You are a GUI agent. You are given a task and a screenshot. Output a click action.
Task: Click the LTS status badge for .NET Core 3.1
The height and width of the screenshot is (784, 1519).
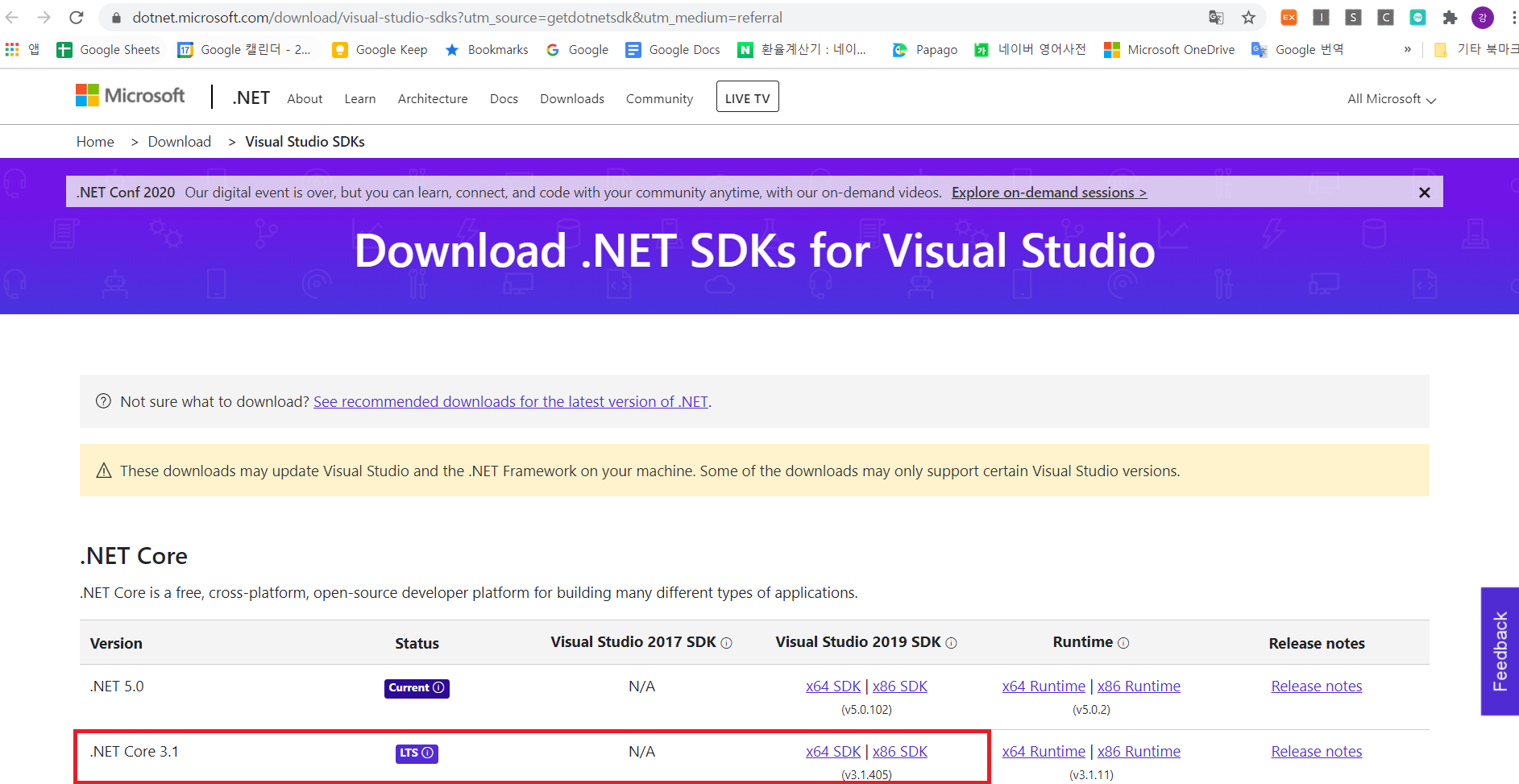click(x=417, y=753)
